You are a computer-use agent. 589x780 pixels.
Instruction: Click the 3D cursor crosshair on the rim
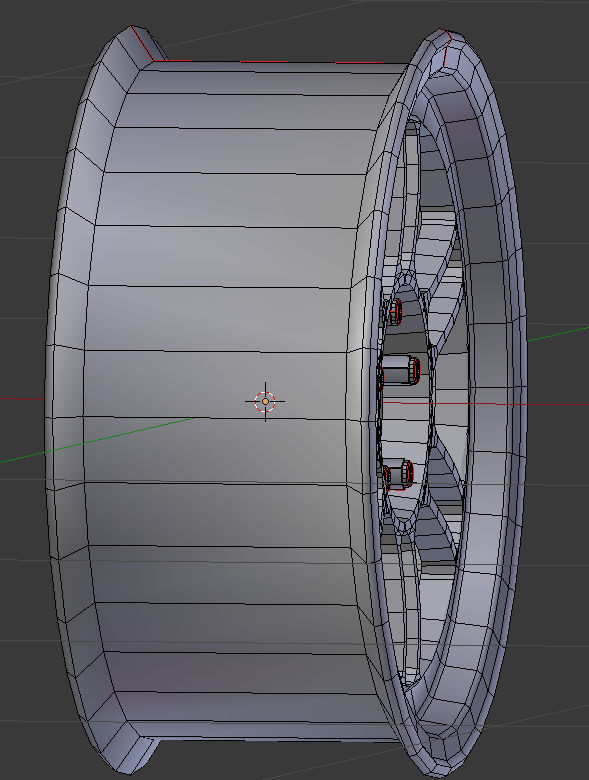point(265,401)
